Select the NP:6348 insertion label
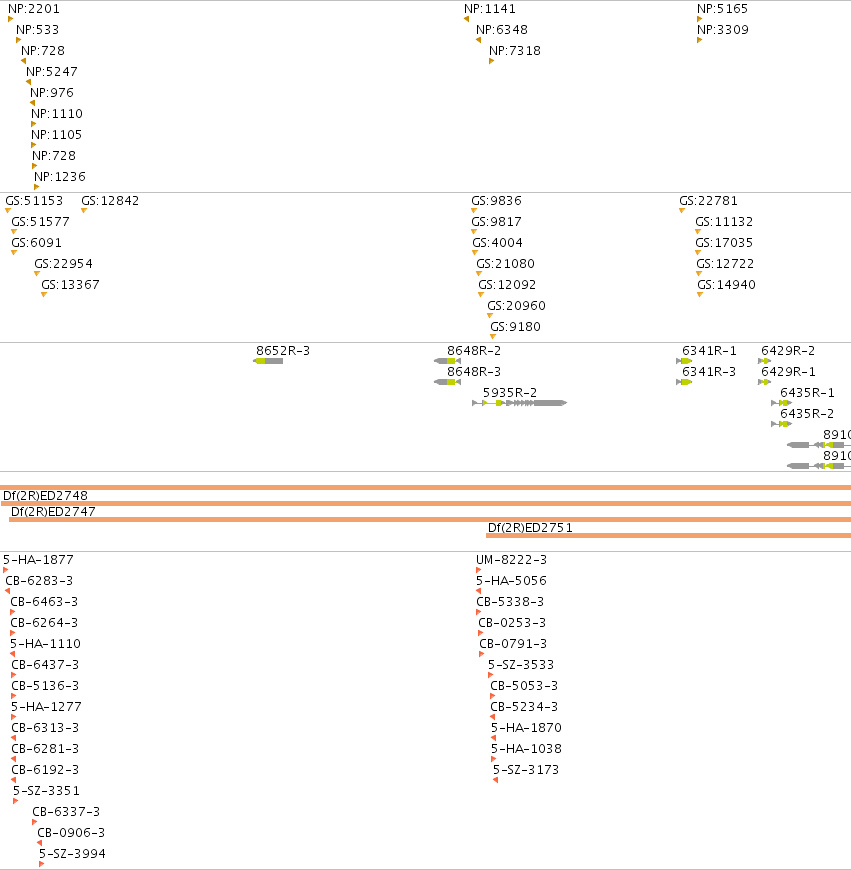 [502, 30]
